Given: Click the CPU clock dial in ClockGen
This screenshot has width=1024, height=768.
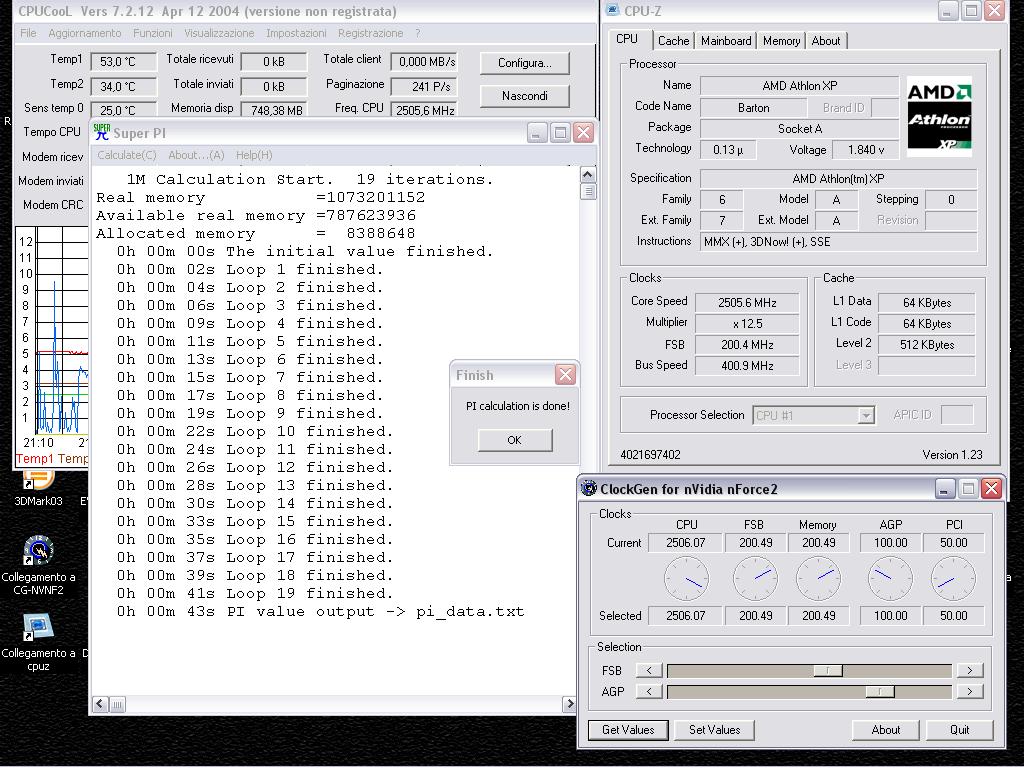Looking at the screenshot, I should [x=686, y=579].
